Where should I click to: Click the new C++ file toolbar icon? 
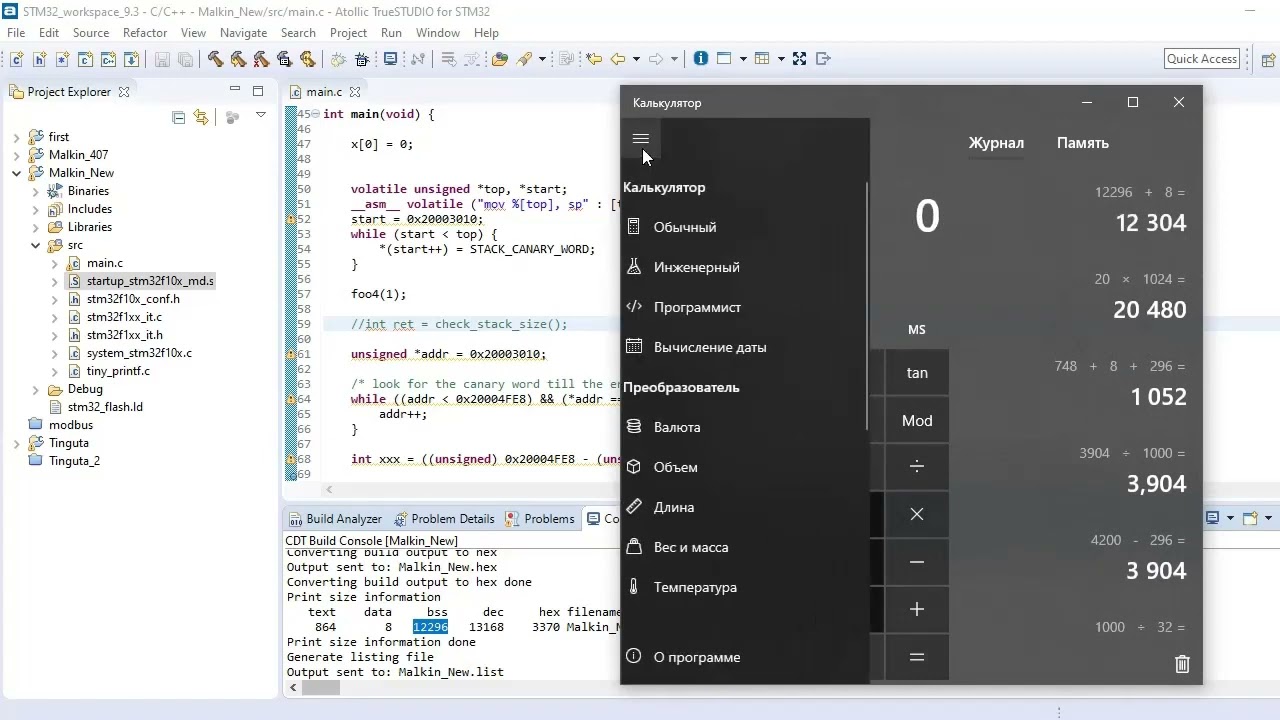point(108,59)
